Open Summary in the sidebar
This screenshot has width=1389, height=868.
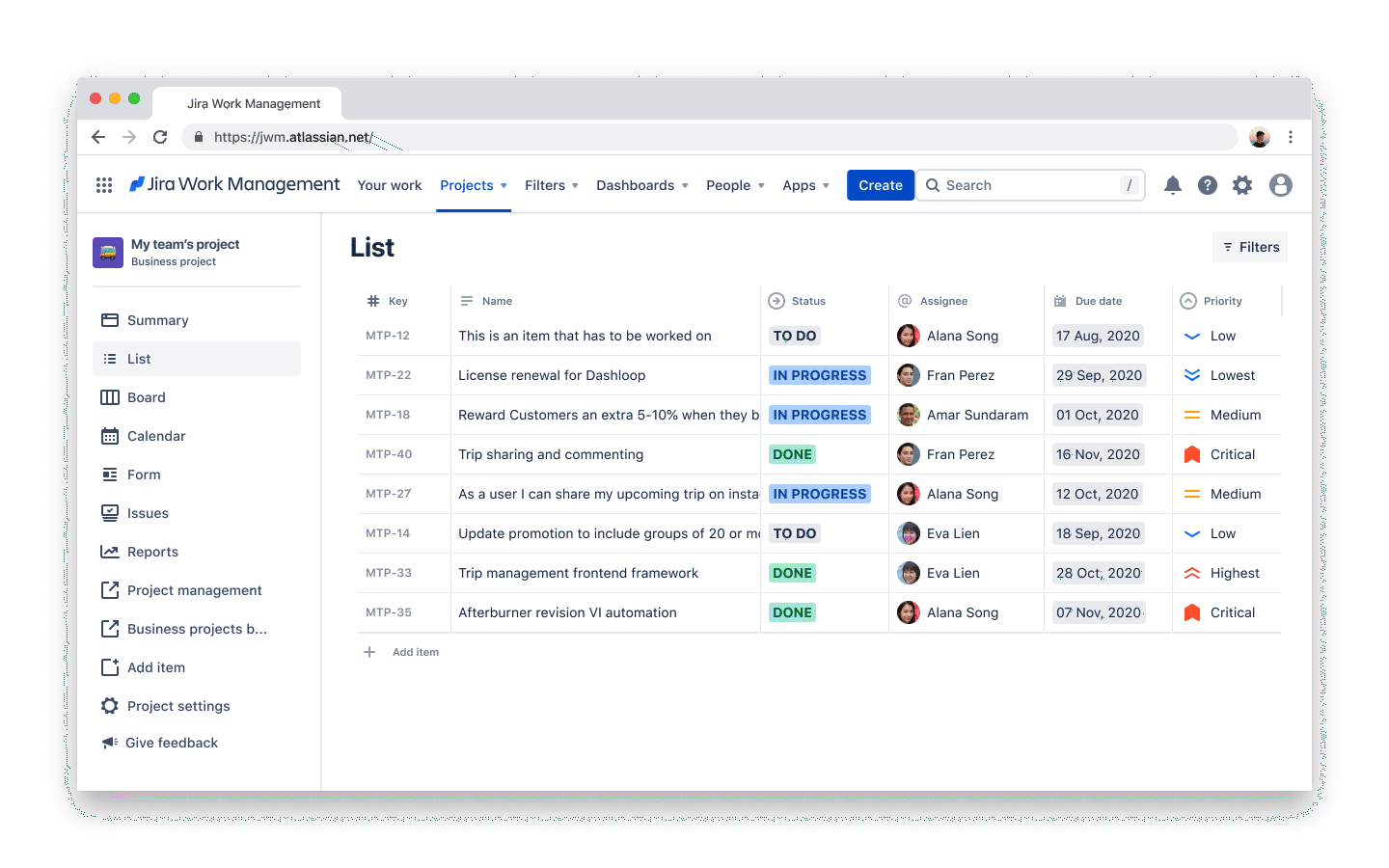pos(197,320)
